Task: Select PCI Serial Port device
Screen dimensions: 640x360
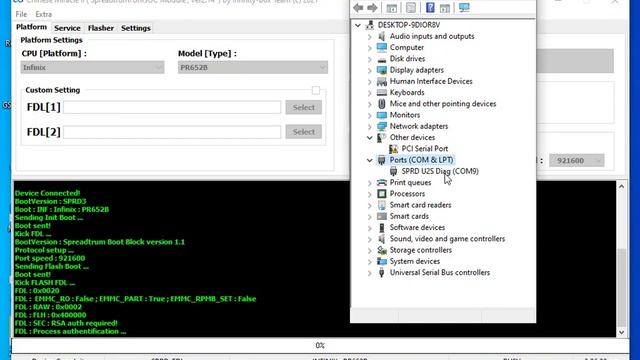Action: point(424,149)
